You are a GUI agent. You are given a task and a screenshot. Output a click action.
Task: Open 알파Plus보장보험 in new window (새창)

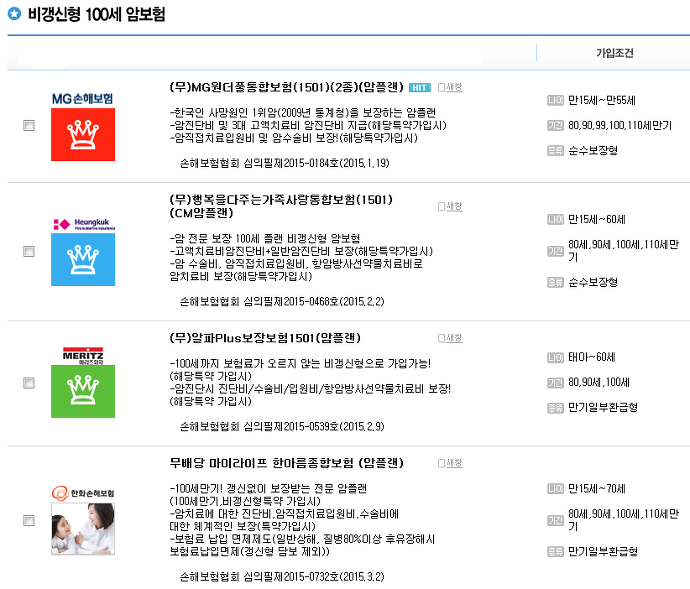[x=450, y=338]
